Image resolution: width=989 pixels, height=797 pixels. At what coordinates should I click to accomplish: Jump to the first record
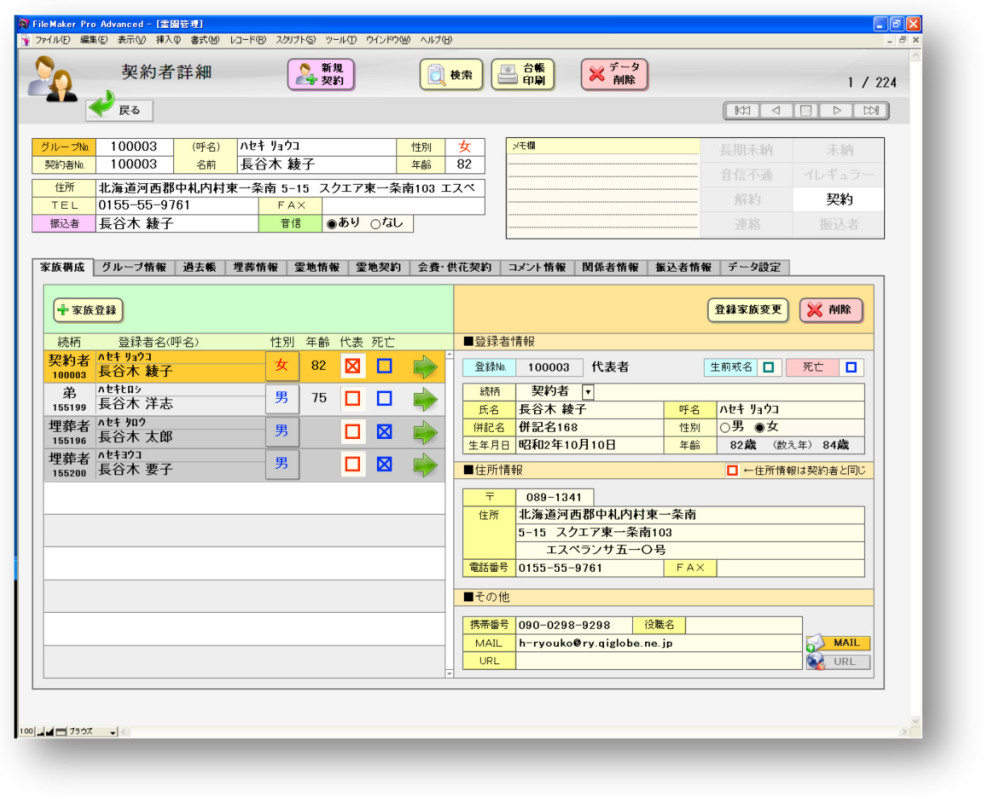coord(742,110)
